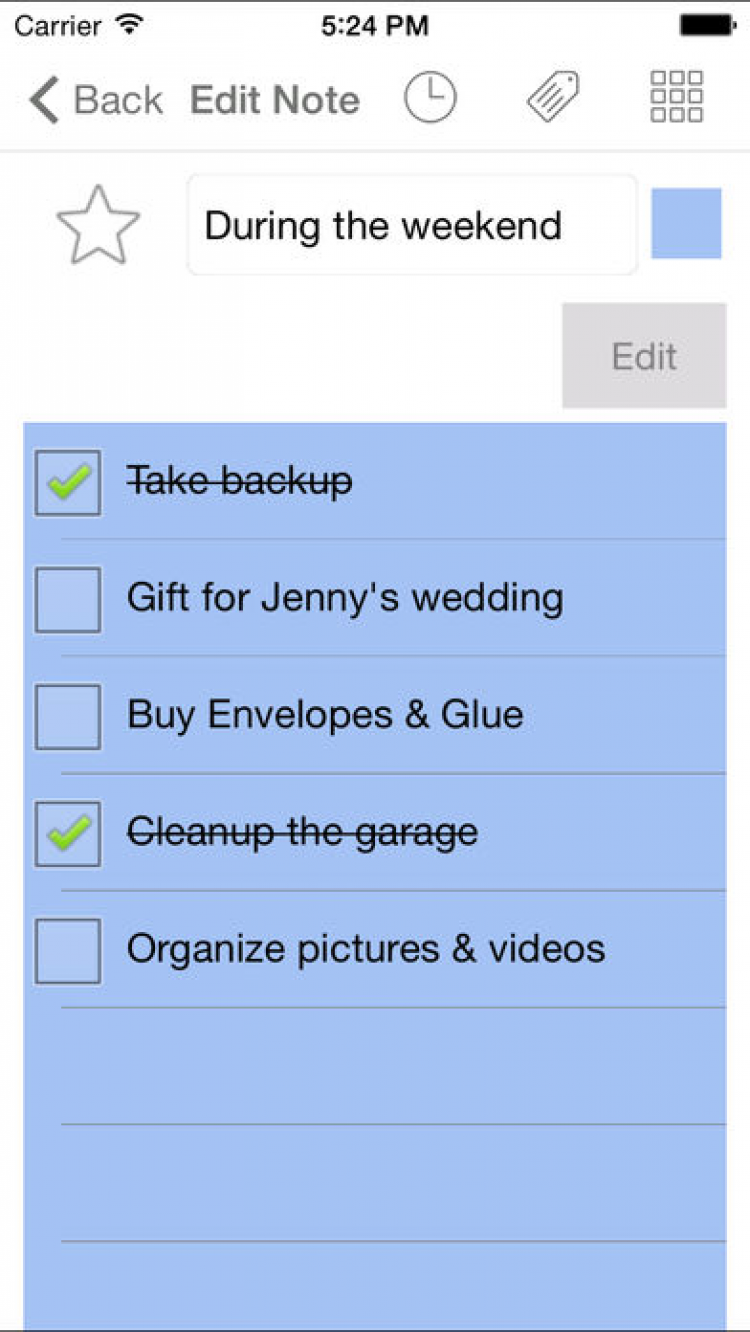
Task: Go back using the Back label
Action: 118,100
